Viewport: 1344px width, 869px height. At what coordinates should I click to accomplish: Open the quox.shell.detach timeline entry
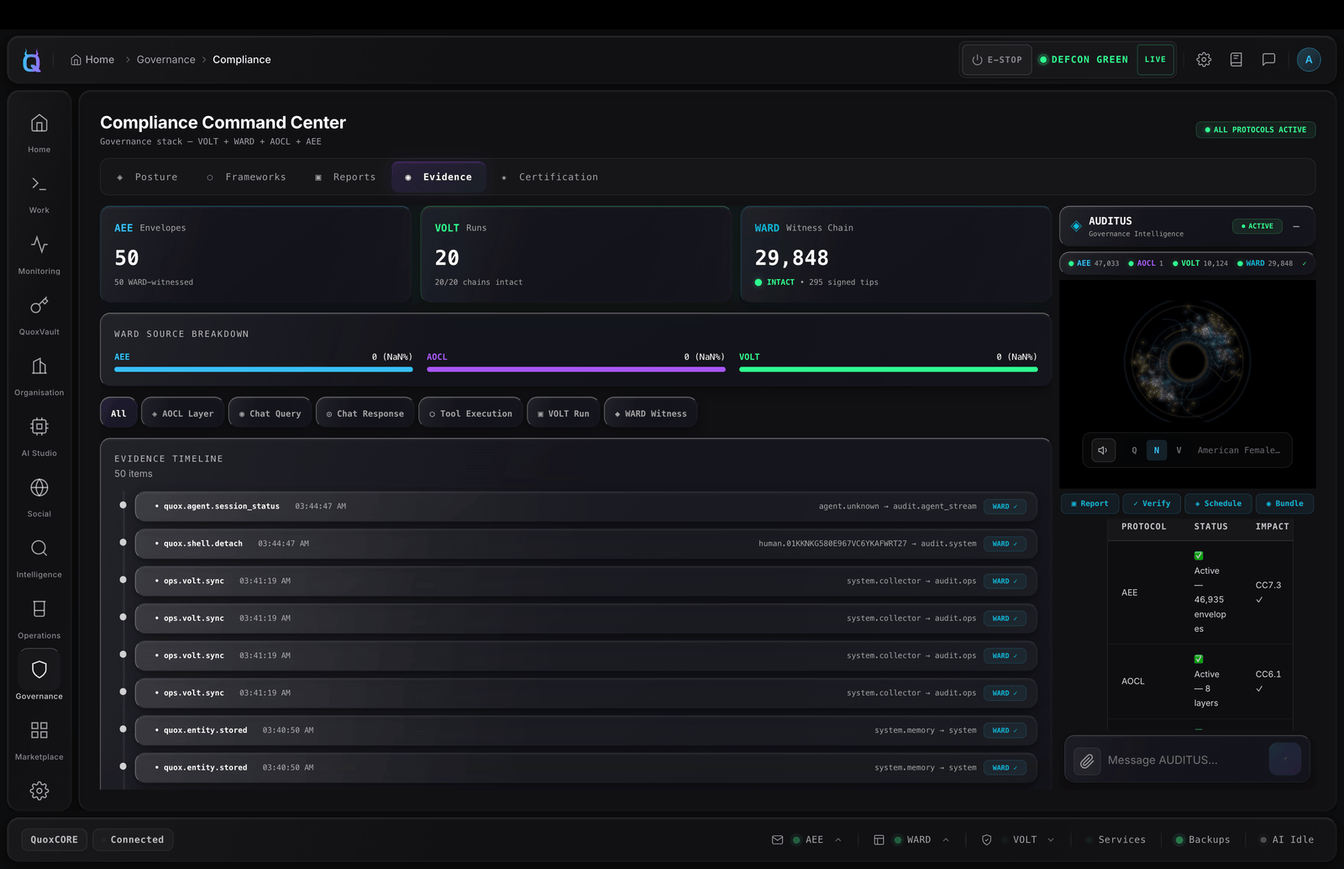coord(586,544)
